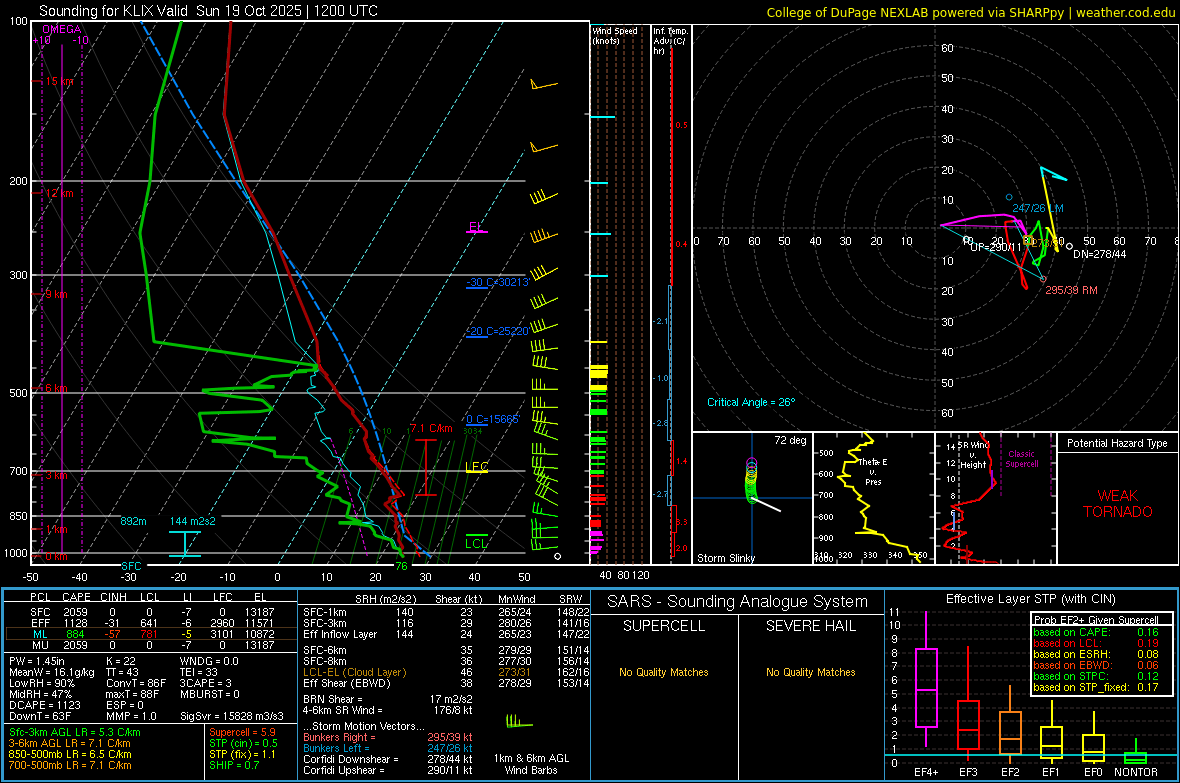Click 'No Quality Matches' under SEVERE HAIL
Viewport: 1180px width, 783px height.
(x=810, y=672)
